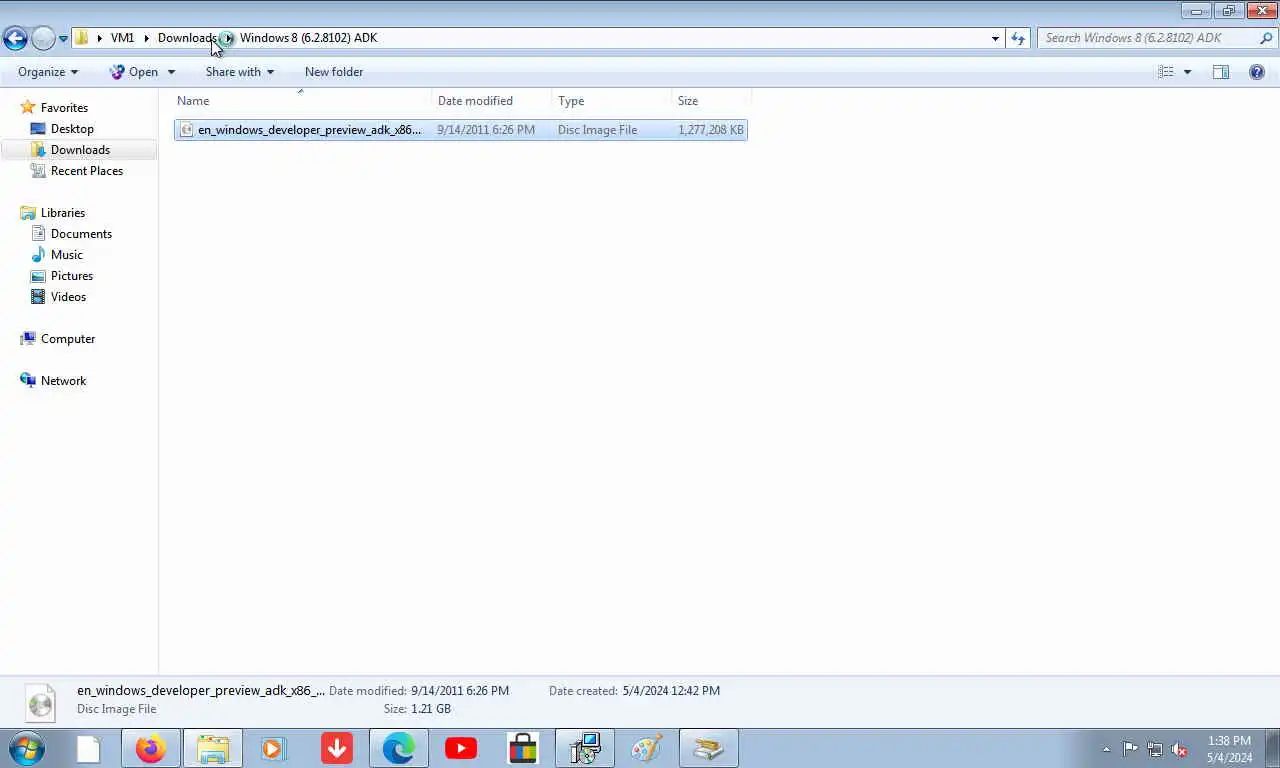Open YouTube from the taskbar
The width and height of the screenshot is (1280, 768).
[x=461, y=748]
